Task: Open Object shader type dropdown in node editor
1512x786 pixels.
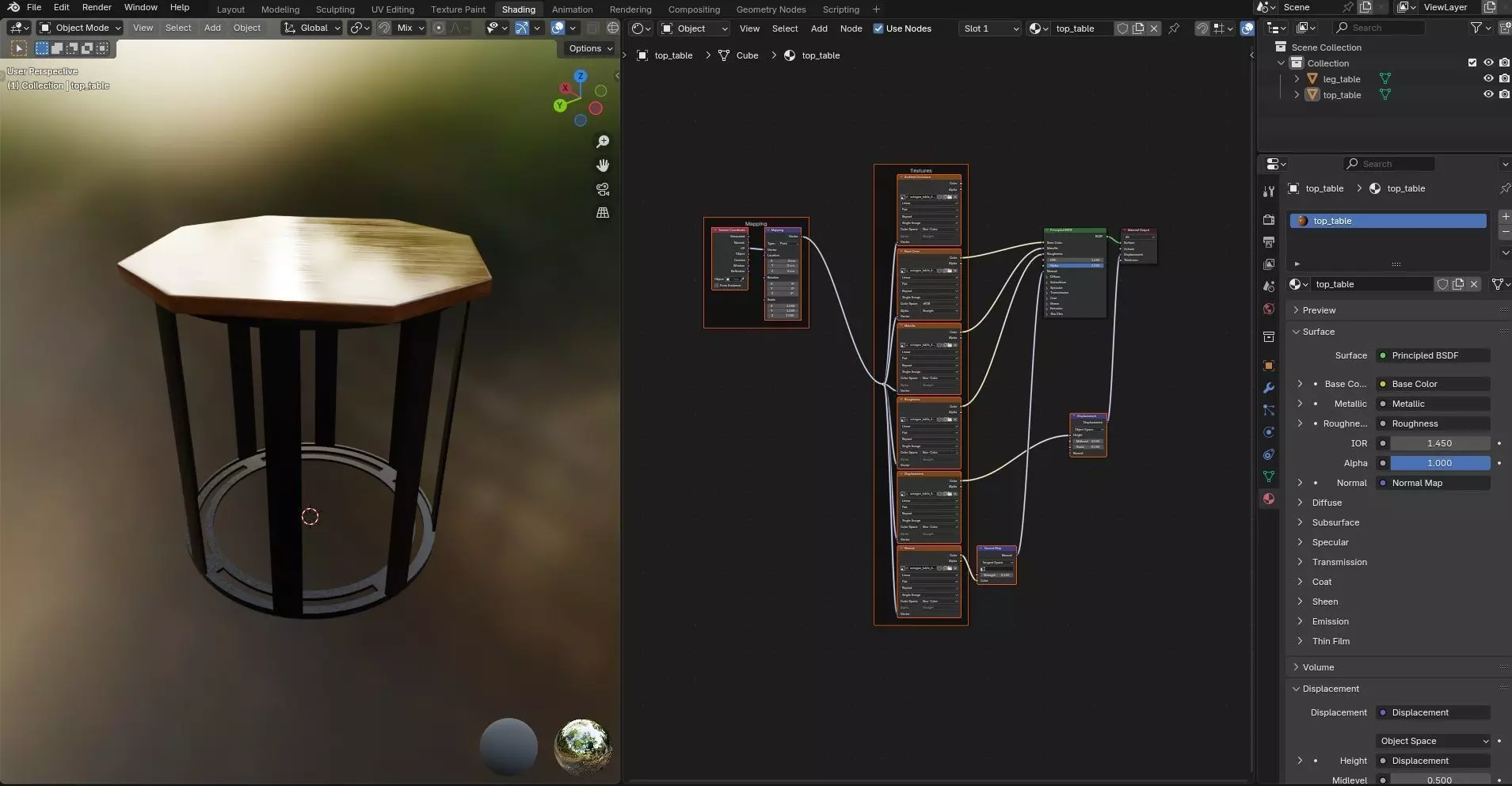Action: (695, 28)
